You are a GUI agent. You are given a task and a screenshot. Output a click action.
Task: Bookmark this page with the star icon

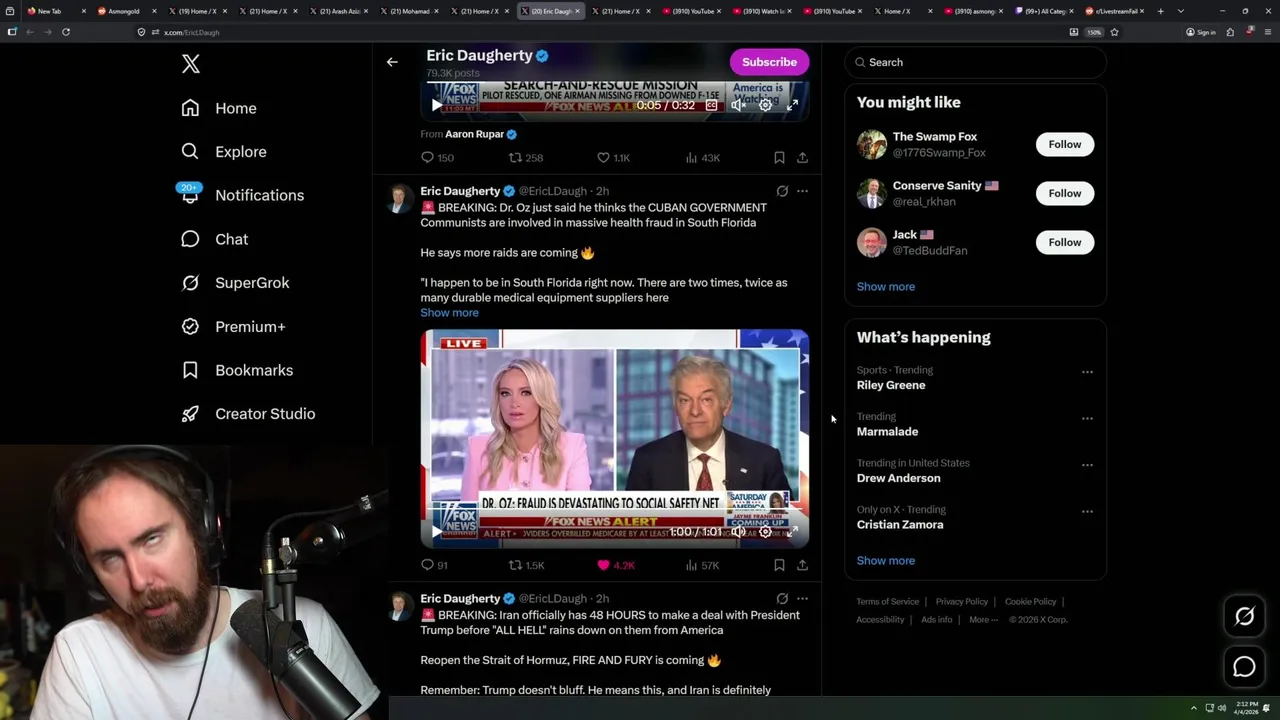click(1114, 32)
